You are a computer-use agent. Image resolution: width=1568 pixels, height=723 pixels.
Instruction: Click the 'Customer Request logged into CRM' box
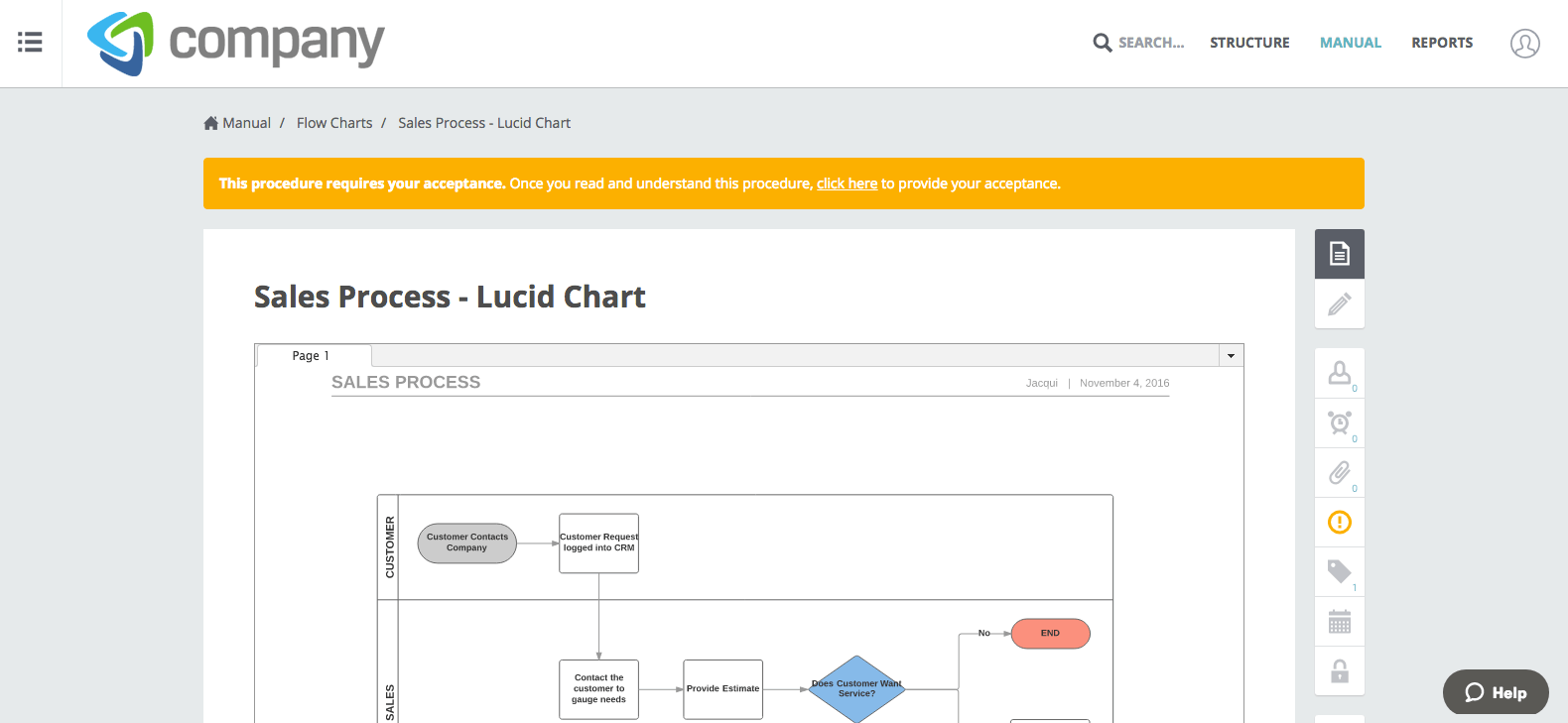pyautogui.click(x=598, y=542)
